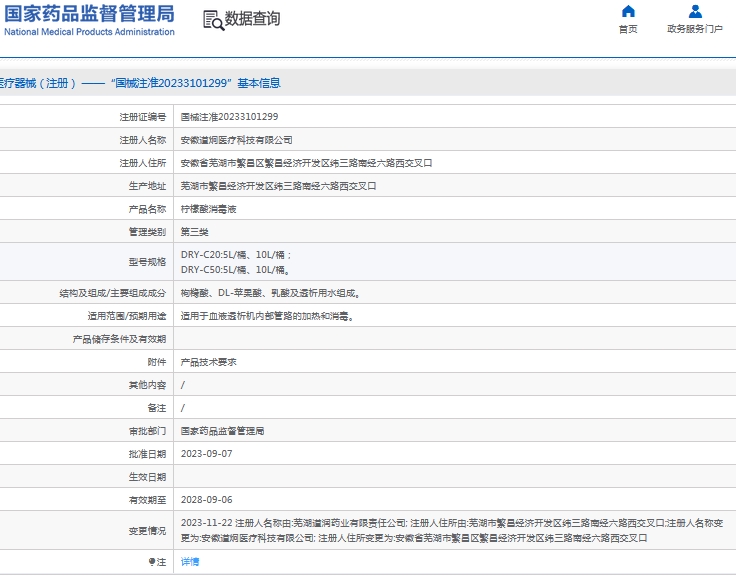
Task: Open the 详情 link
Action: (190, 561)
